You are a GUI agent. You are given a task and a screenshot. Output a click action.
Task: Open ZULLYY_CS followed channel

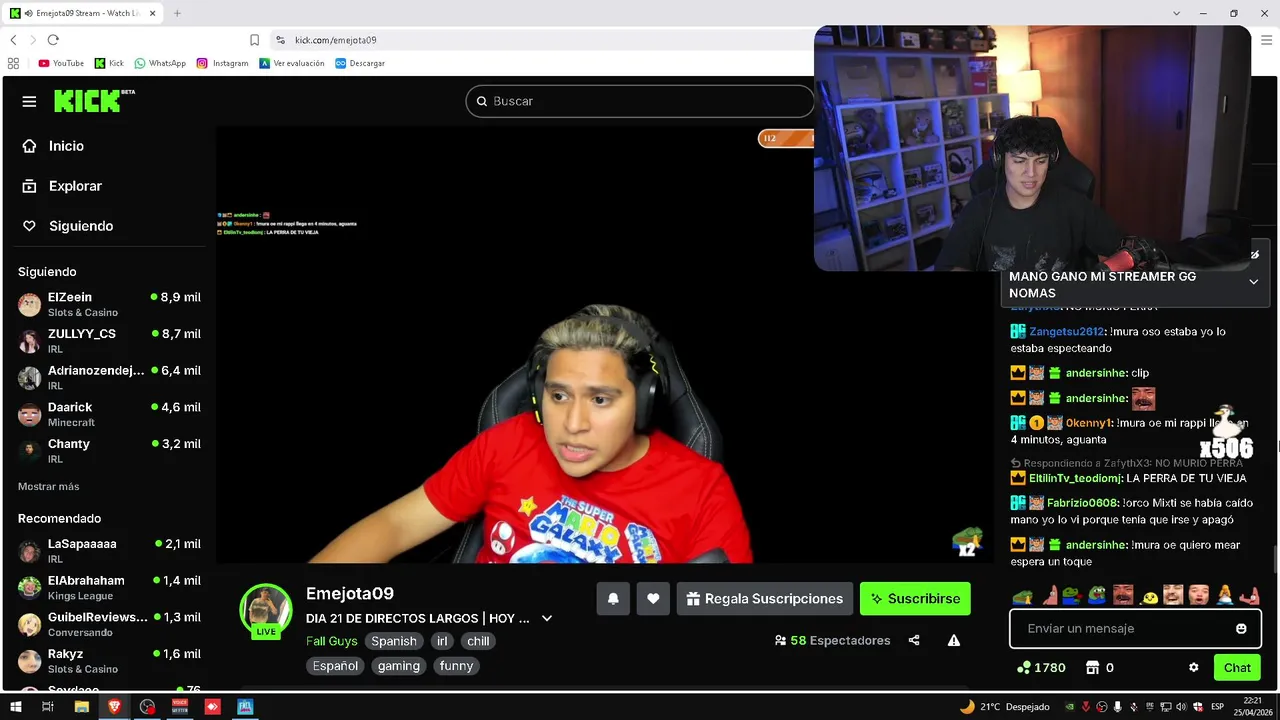click(x=109, y=341)
